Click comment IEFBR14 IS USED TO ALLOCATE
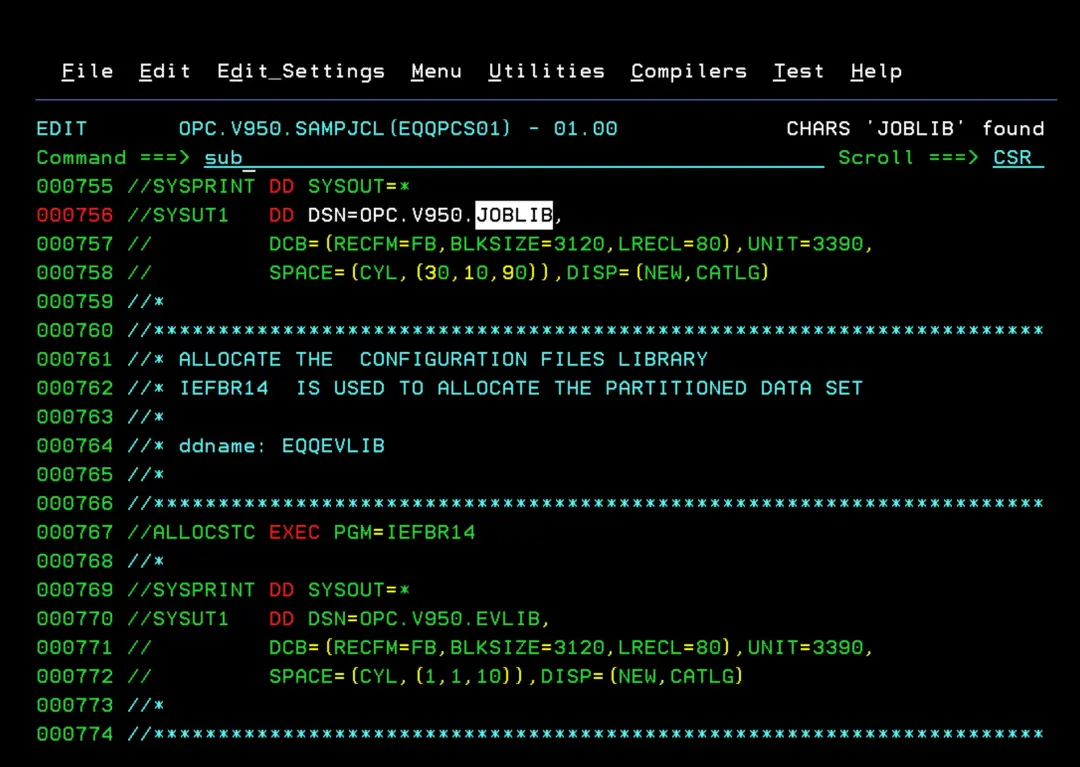1080x767 pixels. point(359,388)
